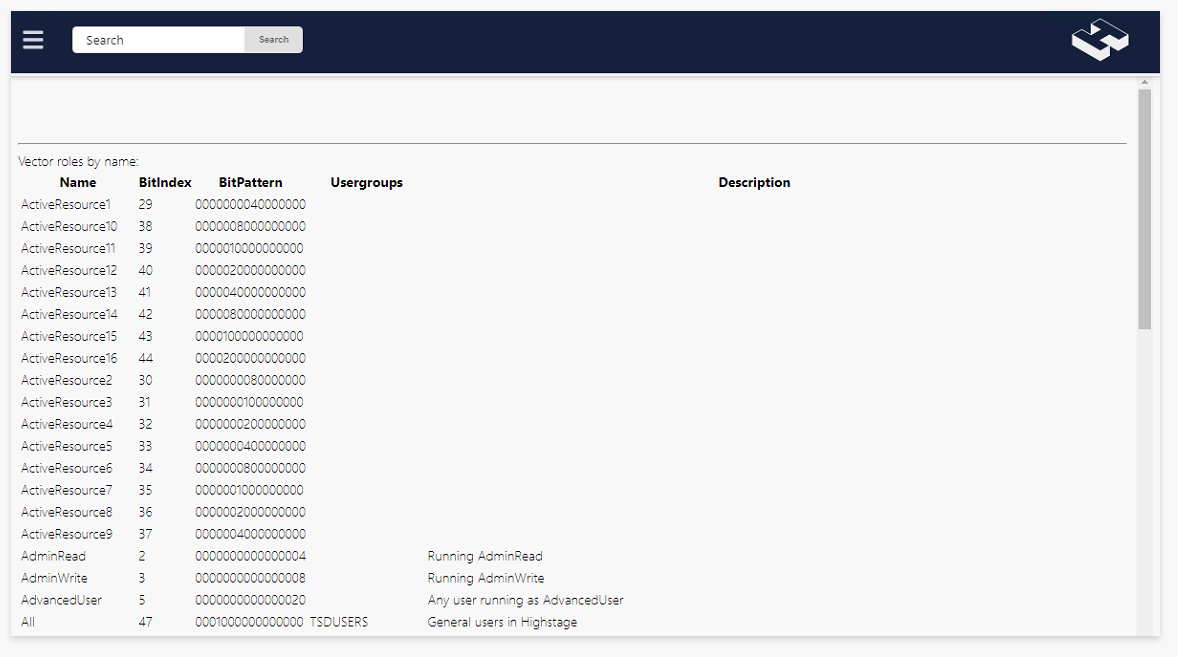The height and width of the screenshot is (657, 1178).
Task: Click bit pattern 0000000000000004
Action: 251,556
